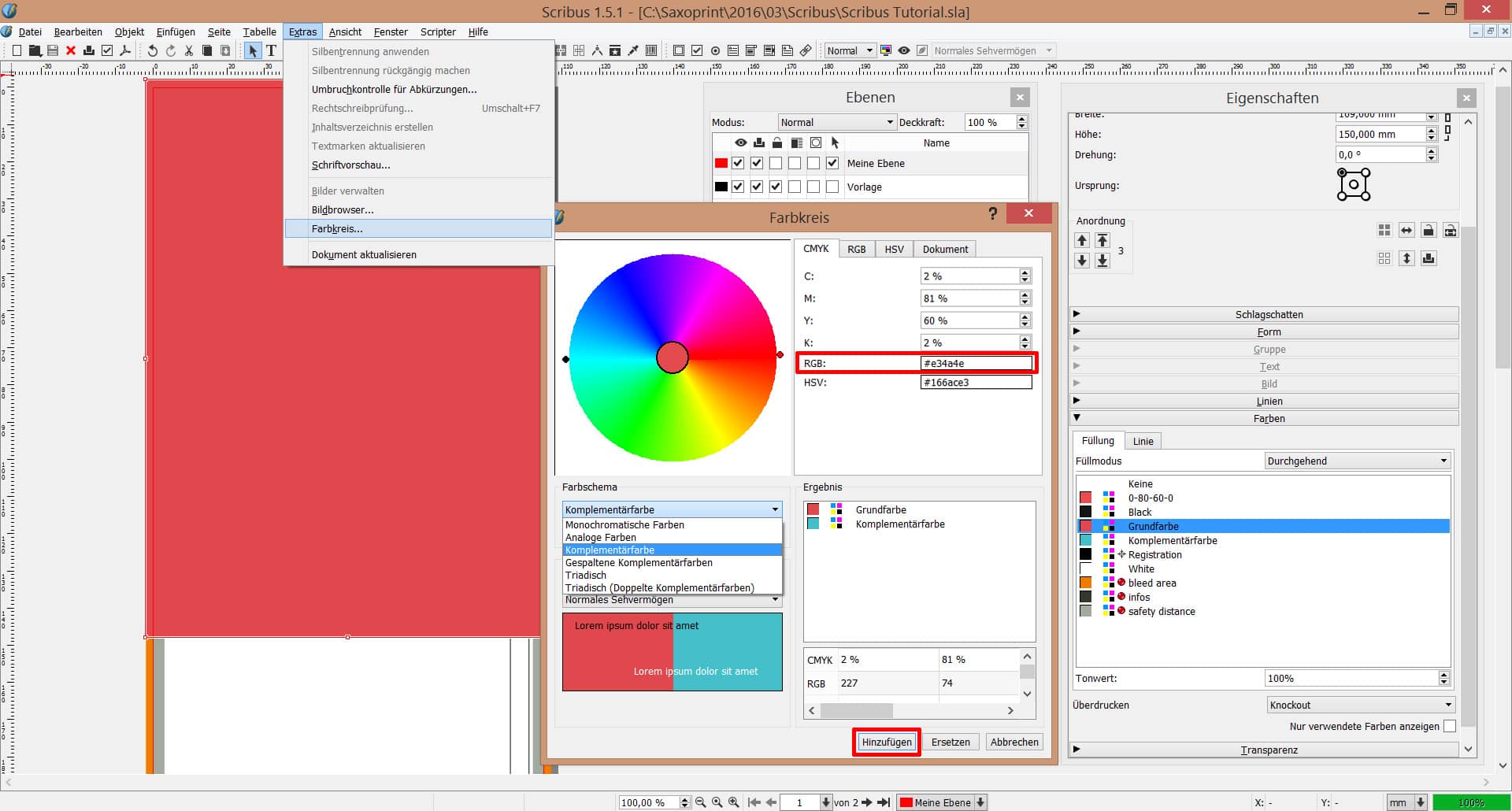This screenshot has height=811, width=1512.
Task: Insert a PDF check box field
Action: 696,50
